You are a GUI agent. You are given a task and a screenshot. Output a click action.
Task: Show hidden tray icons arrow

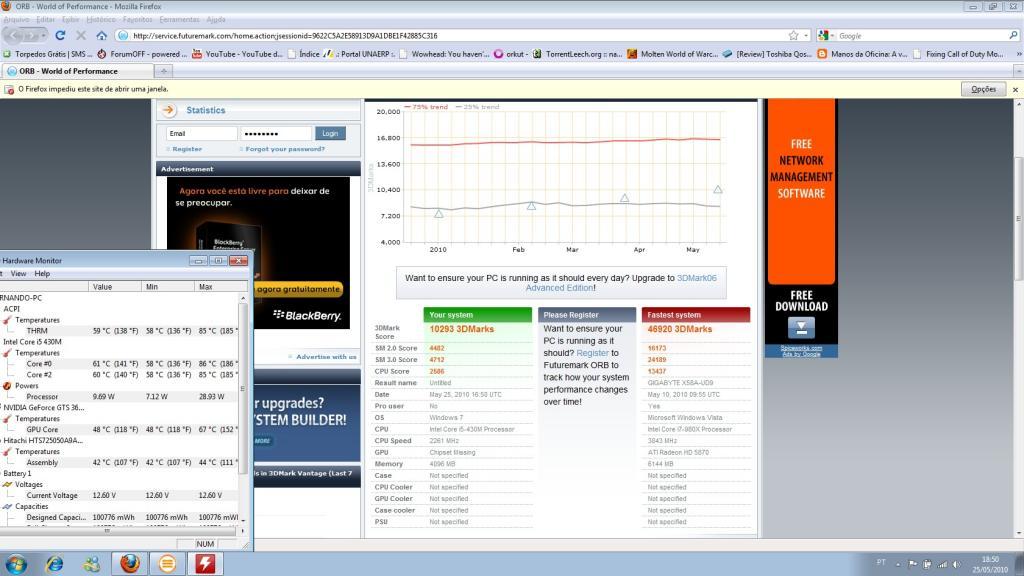(x=898, y=564)
